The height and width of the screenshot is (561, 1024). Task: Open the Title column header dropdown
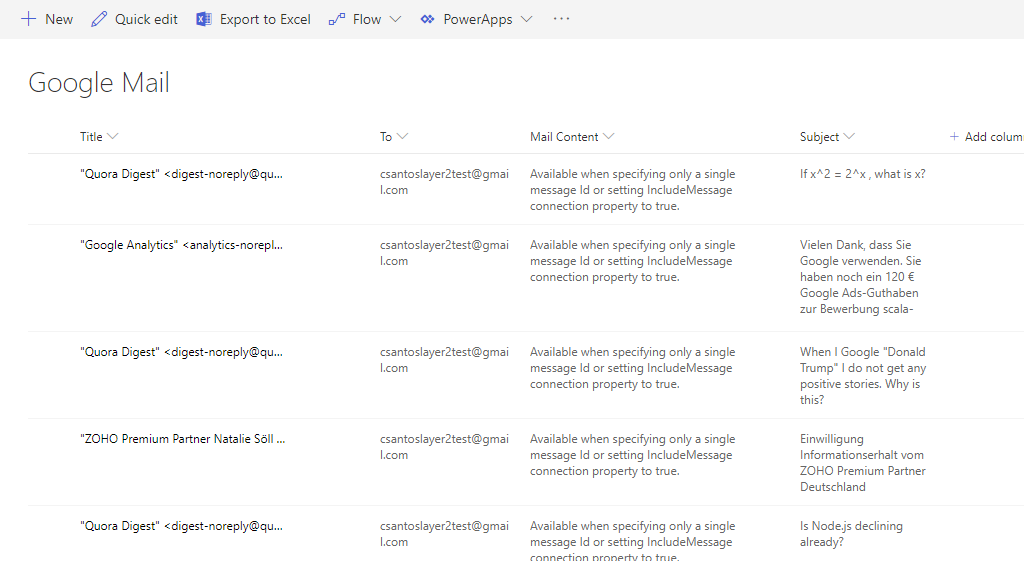tap(112, 137)
